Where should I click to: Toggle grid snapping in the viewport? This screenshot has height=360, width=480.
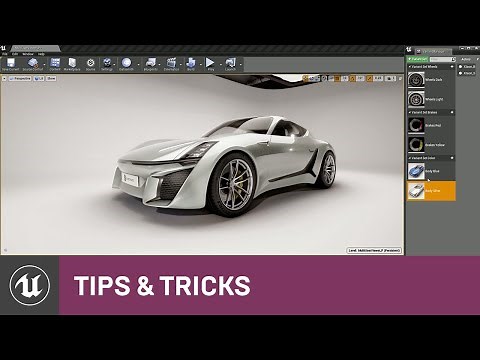(337, 79)
